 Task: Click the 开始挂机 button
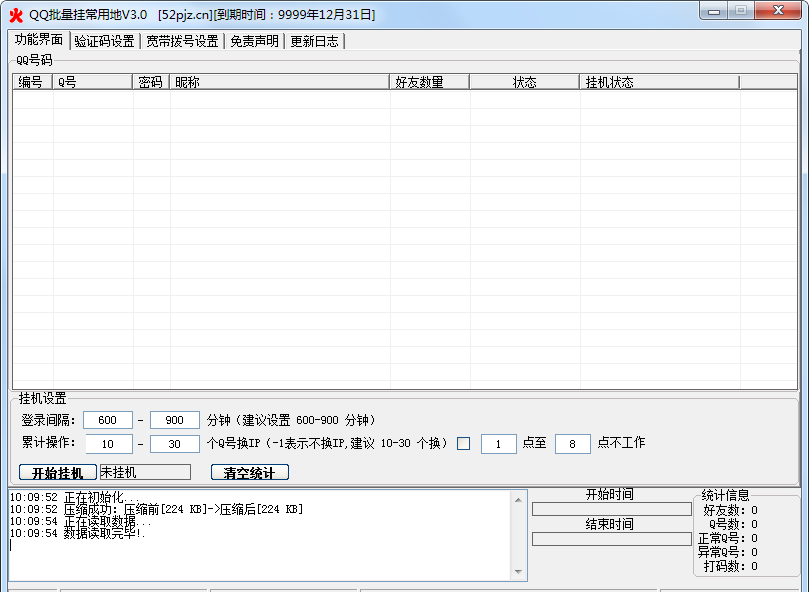pyautogui.click(x=58, y=473)
